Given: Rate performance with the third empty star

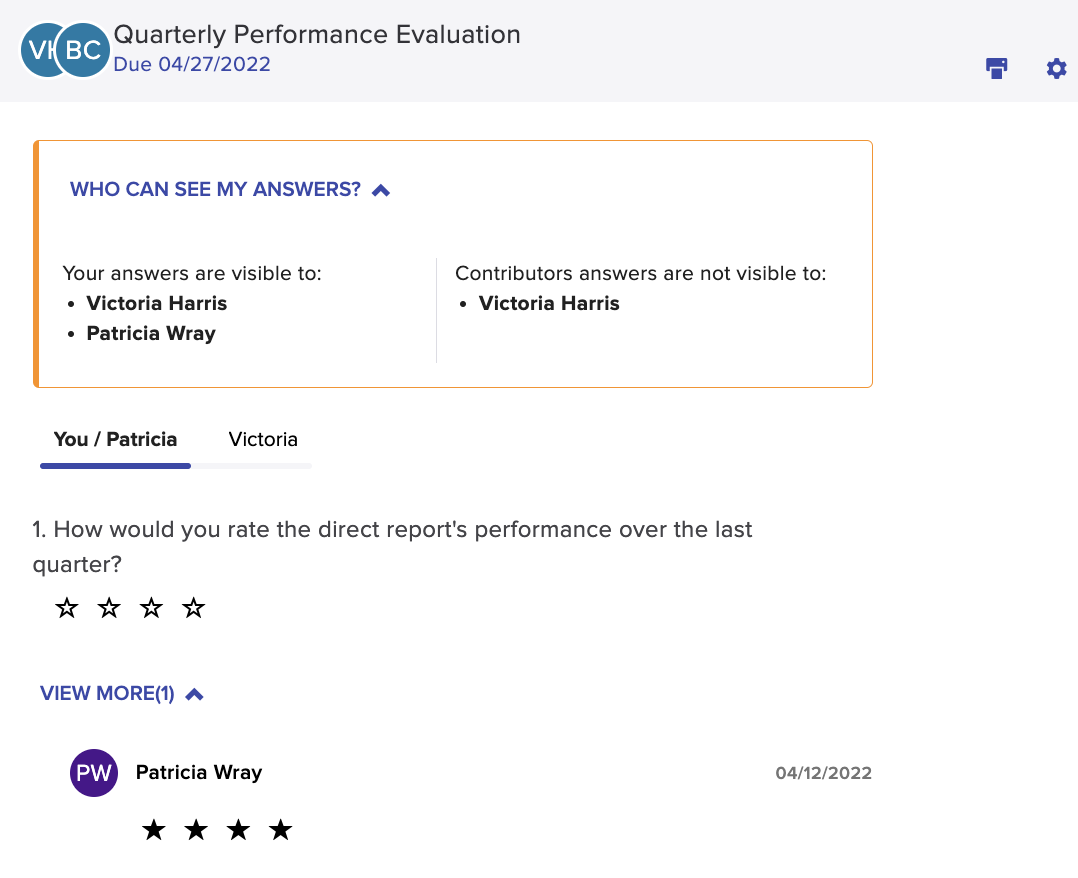Looking at the screenshot, I should pos(151,608).
